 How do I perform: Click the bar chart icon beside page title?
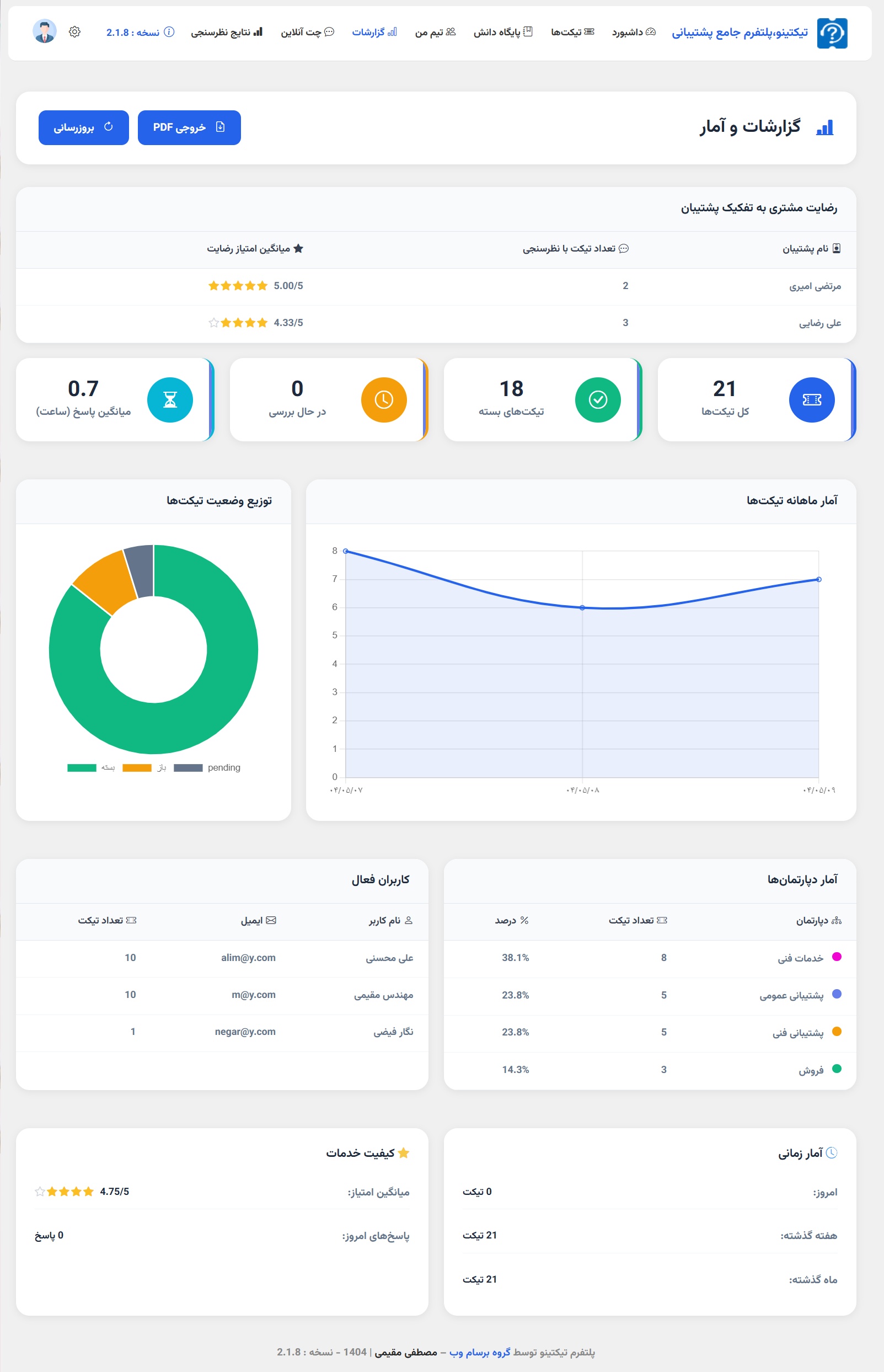[825, 127]
